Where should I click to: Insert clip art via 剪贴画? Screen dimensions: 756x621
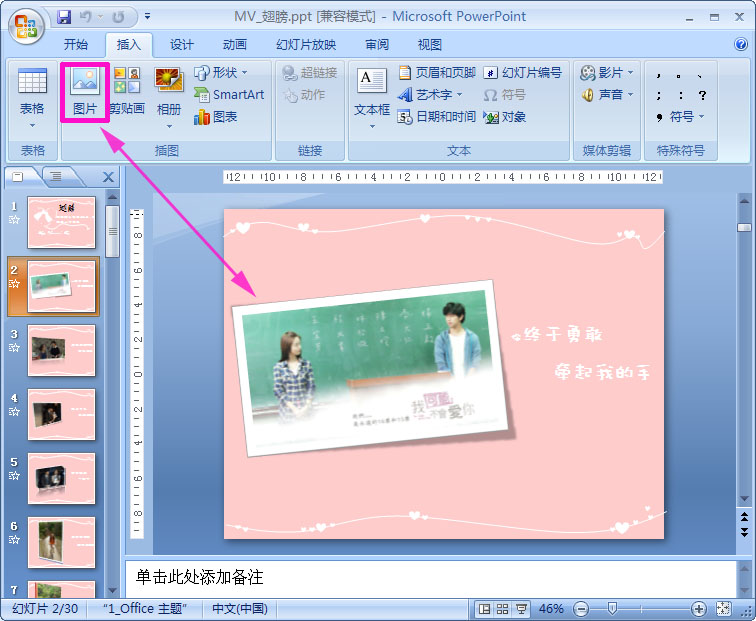127,91
